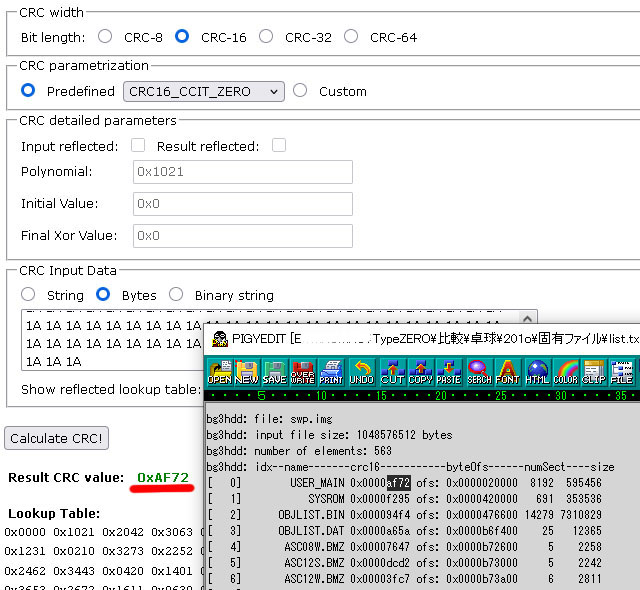Tick the Result reflected checkbox

279,146
